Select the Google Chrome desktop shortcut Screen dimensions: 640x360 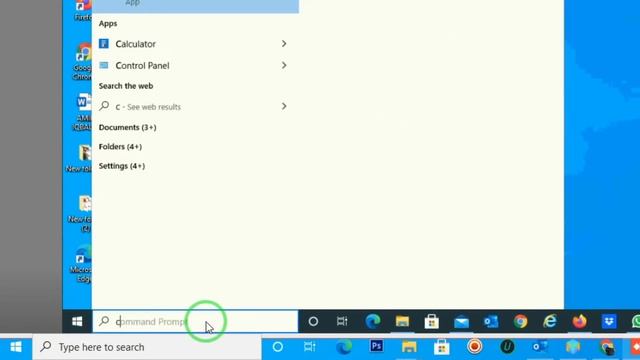tap(82, 61)
